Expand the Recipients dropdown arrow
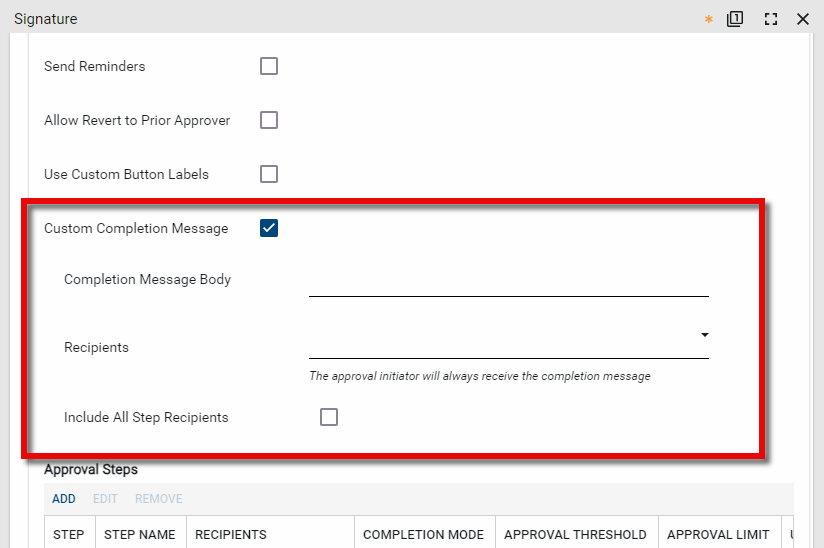Viewport: 824px width, 548px height. [704, 335]
